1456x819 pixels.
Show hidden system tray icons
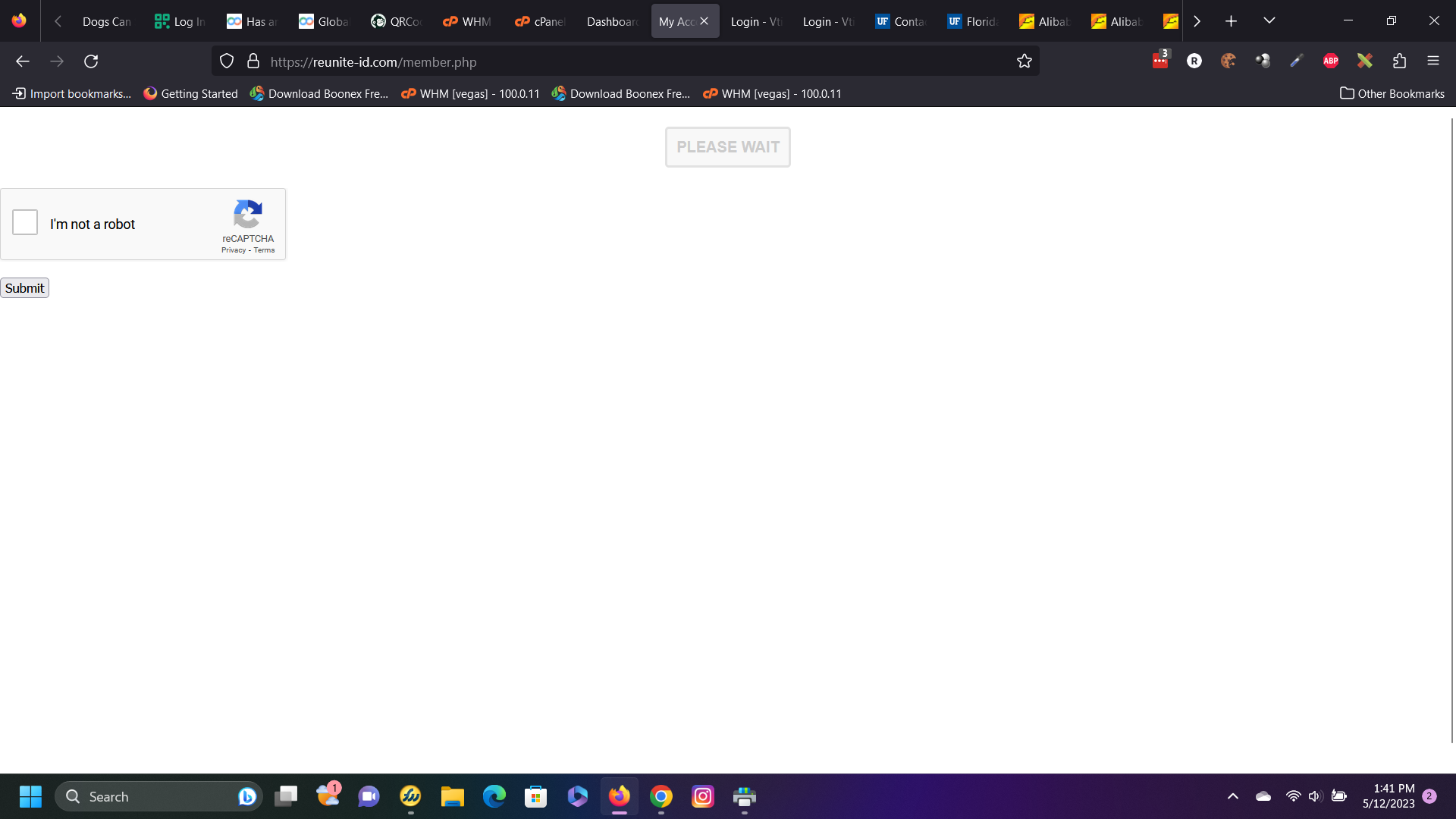[1232, 796]
